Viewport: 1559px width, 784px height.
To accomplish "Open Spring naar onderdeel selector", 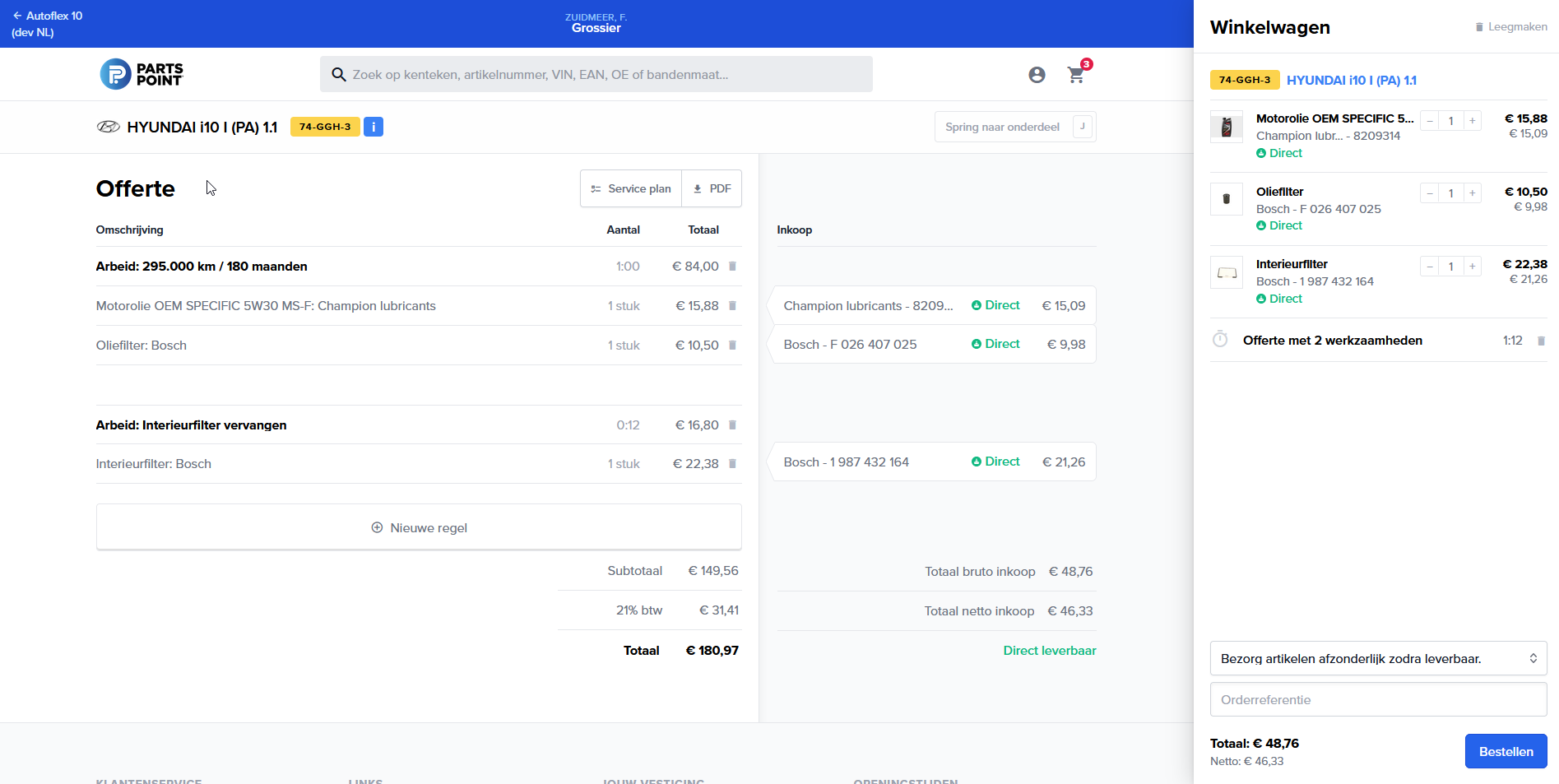I will click(x=1014, y=127).
